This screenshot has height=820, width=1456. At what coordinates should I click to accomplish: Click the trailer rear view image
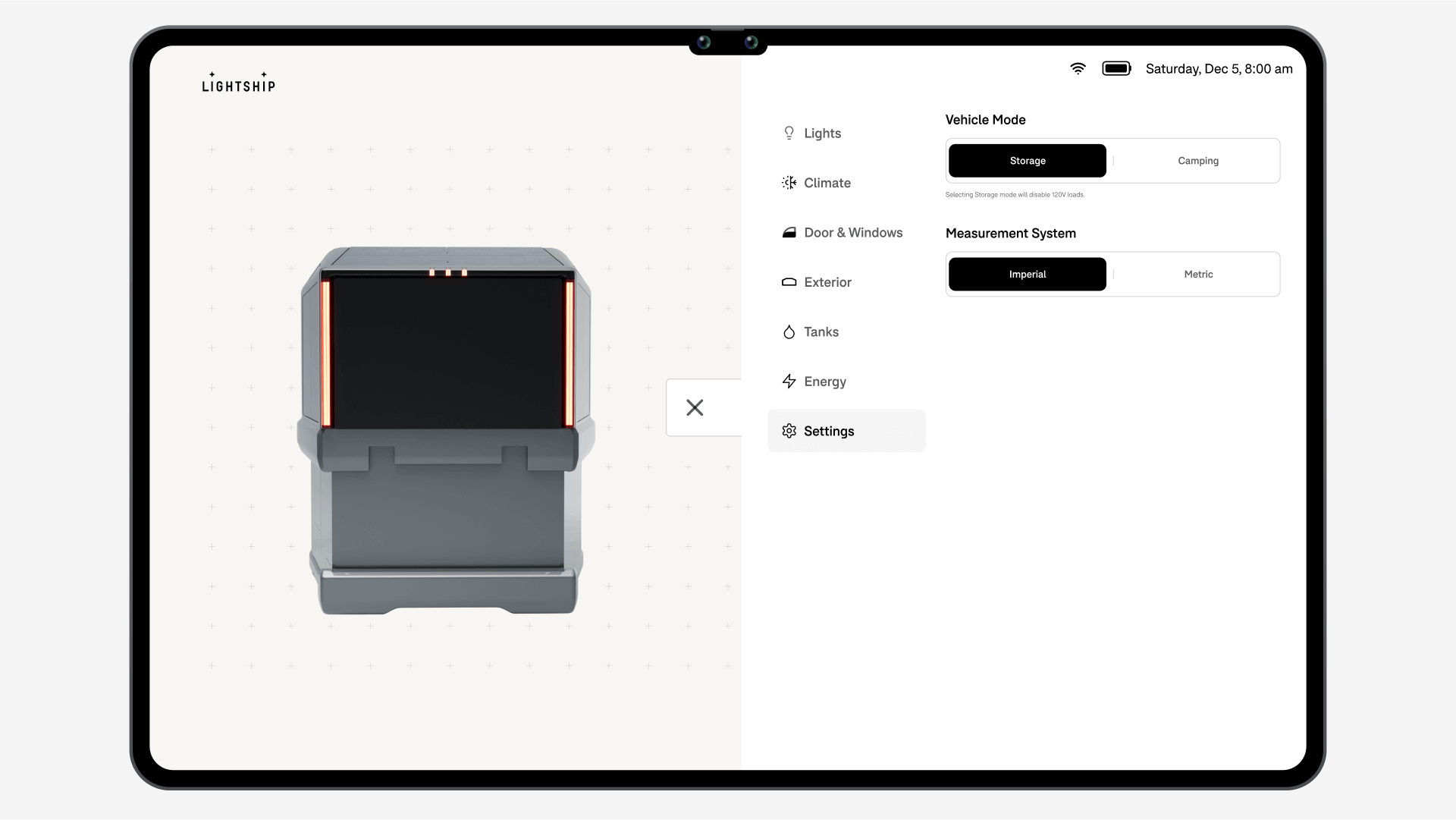pyautogui.click(x=446, y=430)
